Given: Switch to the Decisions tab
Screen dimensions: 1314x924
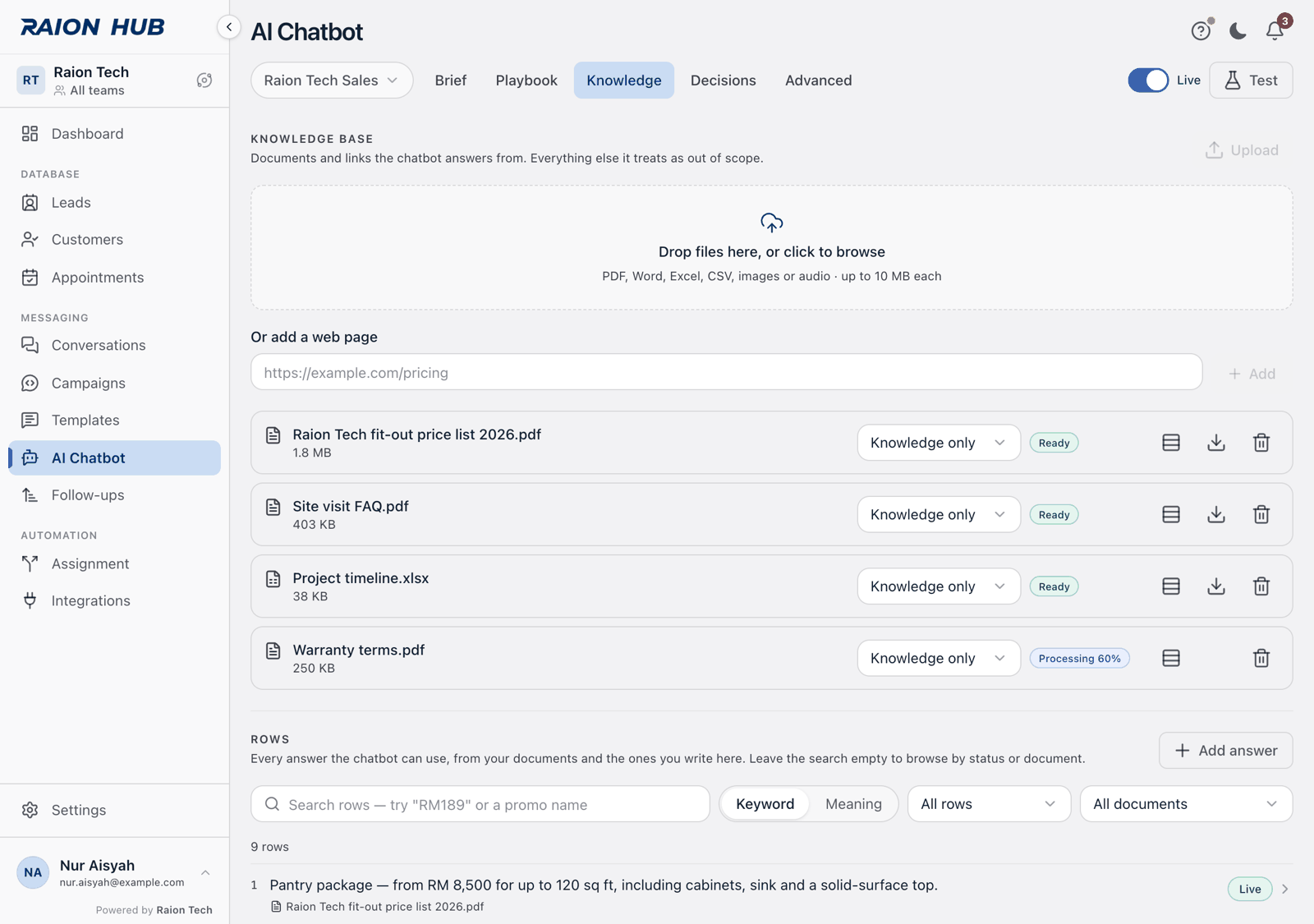Looking at the screenshot, I should click(723, 80).
